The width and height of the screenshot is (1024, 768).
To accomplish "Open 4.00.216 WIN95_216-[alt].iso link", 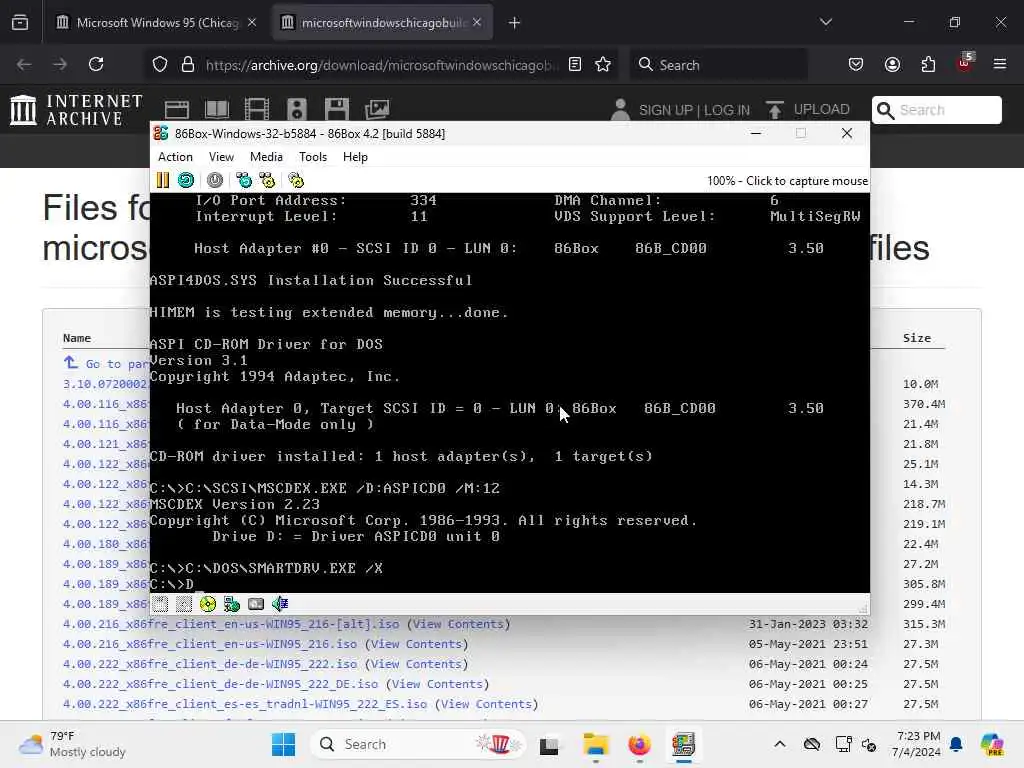I will click(x=231, y=624).
